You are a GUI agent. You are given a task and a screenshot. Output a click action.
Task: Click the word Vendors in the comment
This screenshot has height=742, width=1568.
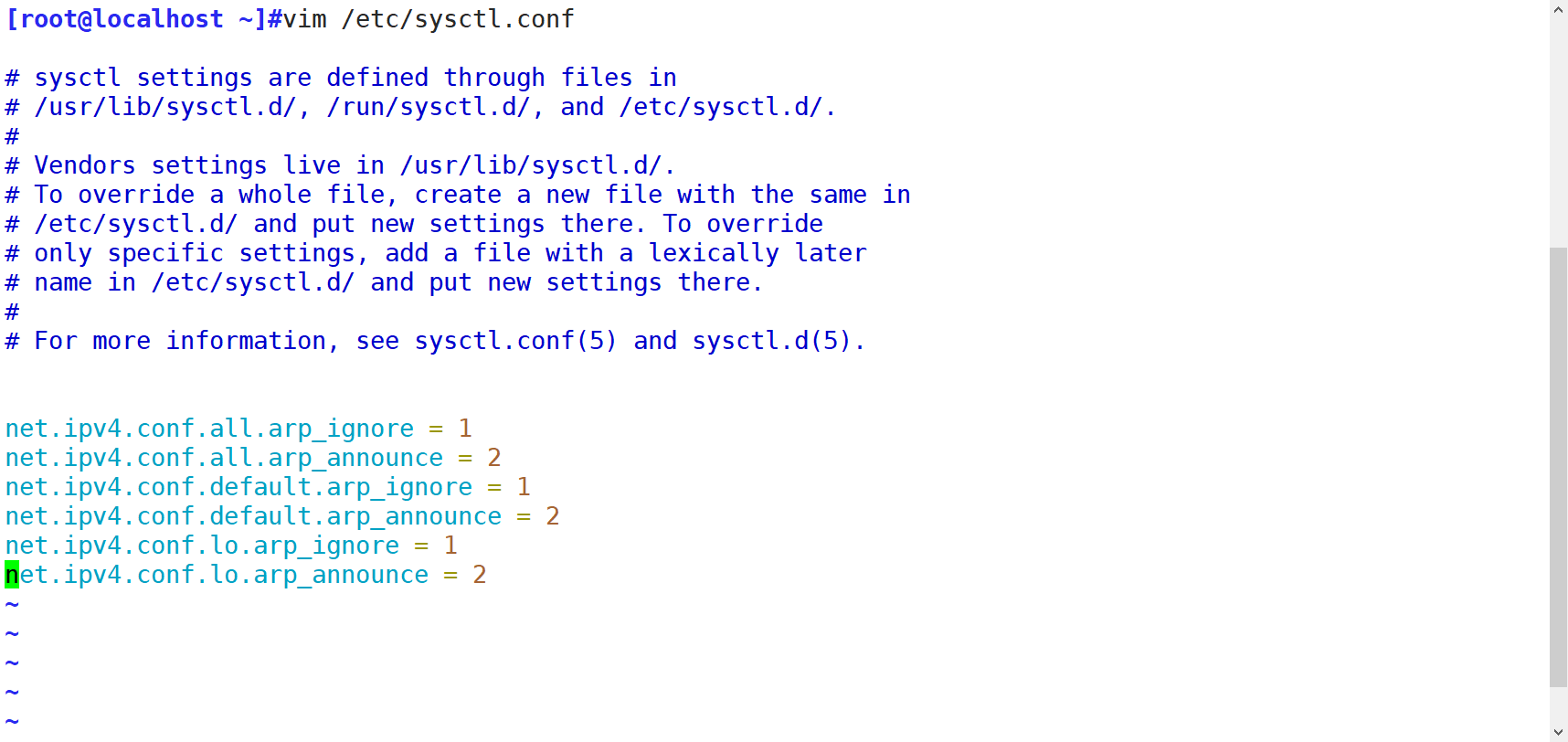(85, 165)
